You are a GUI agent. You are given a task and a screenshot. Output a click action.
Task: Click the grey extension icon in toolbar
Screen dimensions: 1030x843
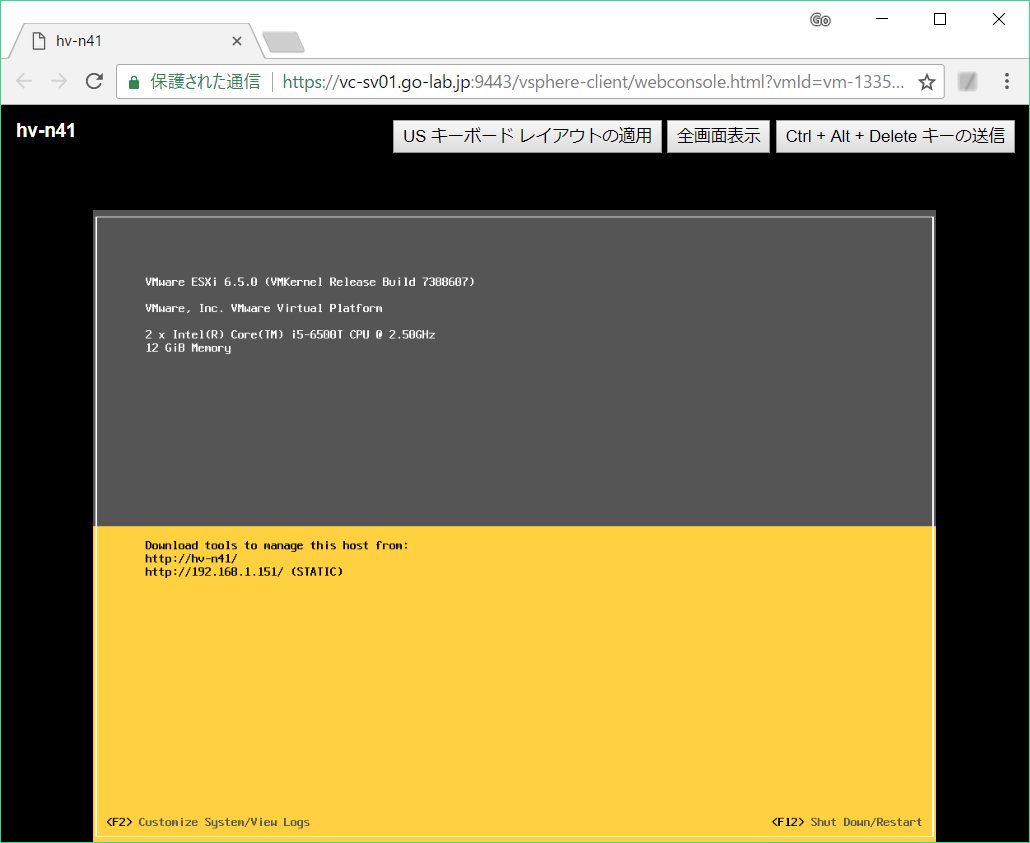[x=968, y=81]
